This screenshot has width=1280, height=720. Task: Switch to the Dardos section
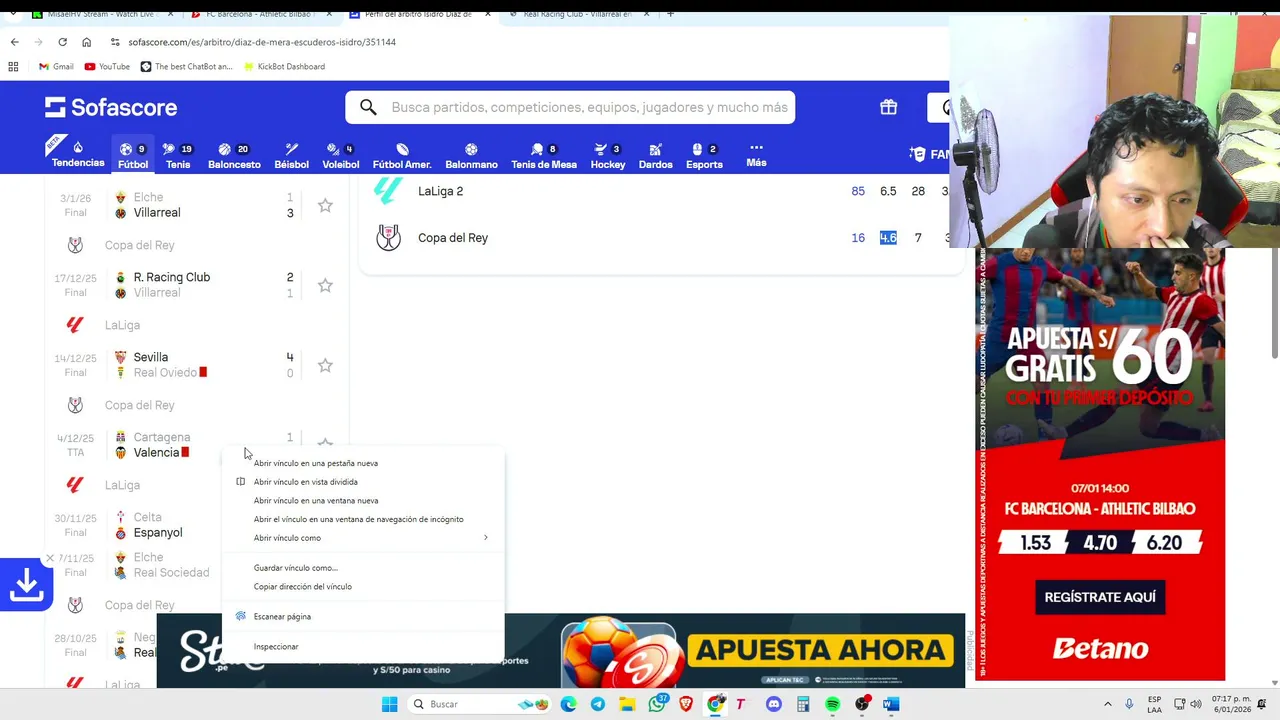[x=655, y=154]
